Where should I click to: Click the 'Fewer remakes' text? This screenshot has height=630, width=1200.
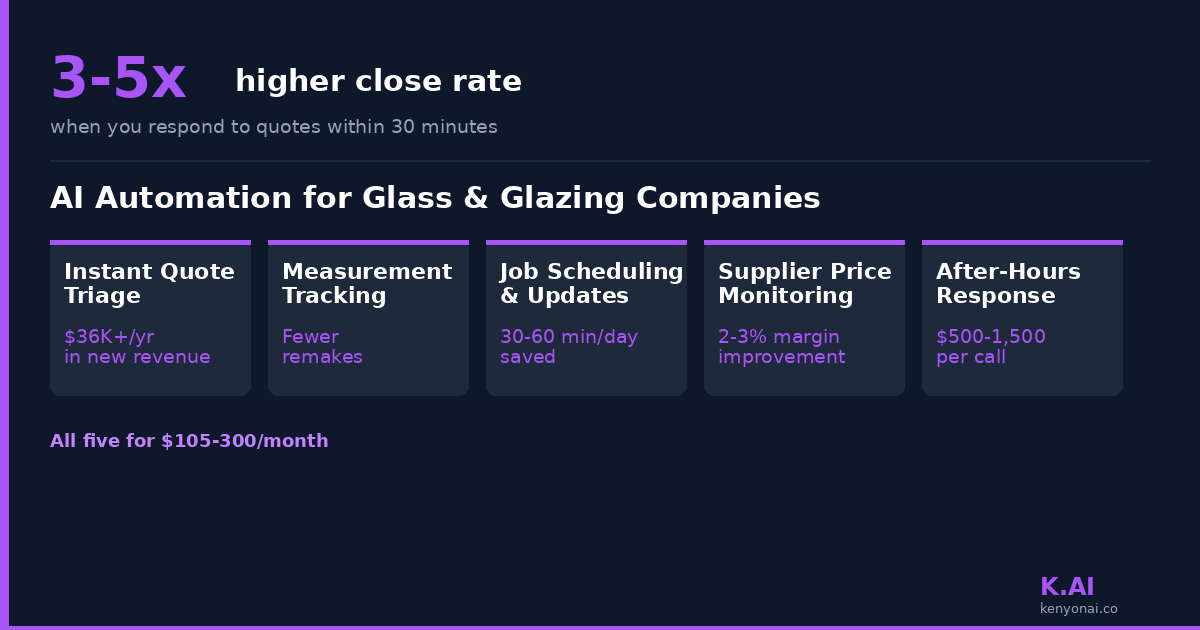tap(322, 347)
